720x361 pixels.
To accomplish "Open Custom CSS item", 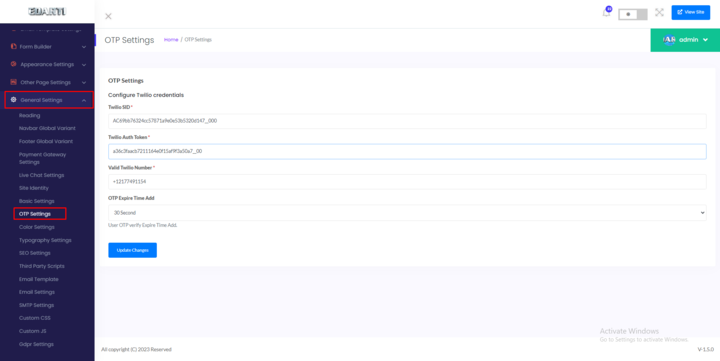I will point(34,318).
